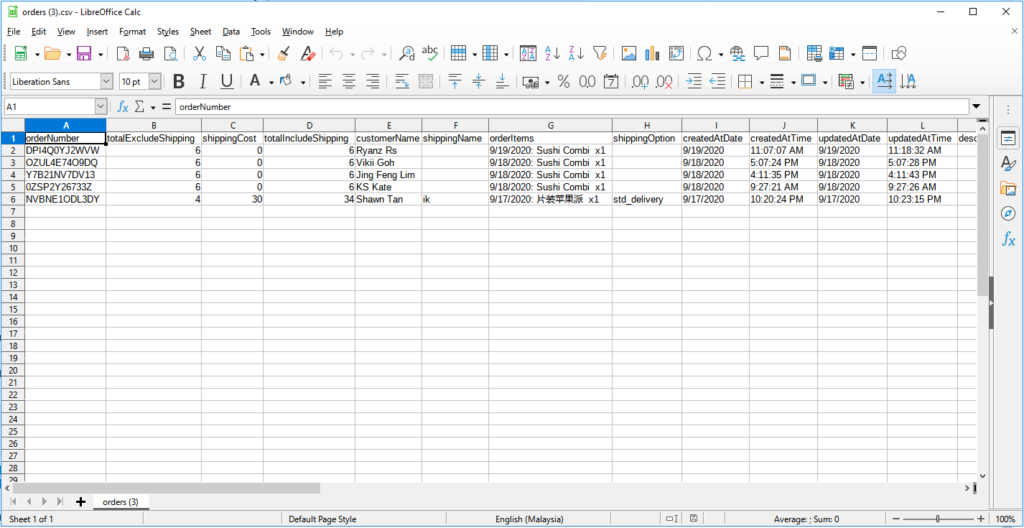This screenshot has width=1024, height=528.
Task: Open the font color dropdown arrow
Action: coord(270,82)
